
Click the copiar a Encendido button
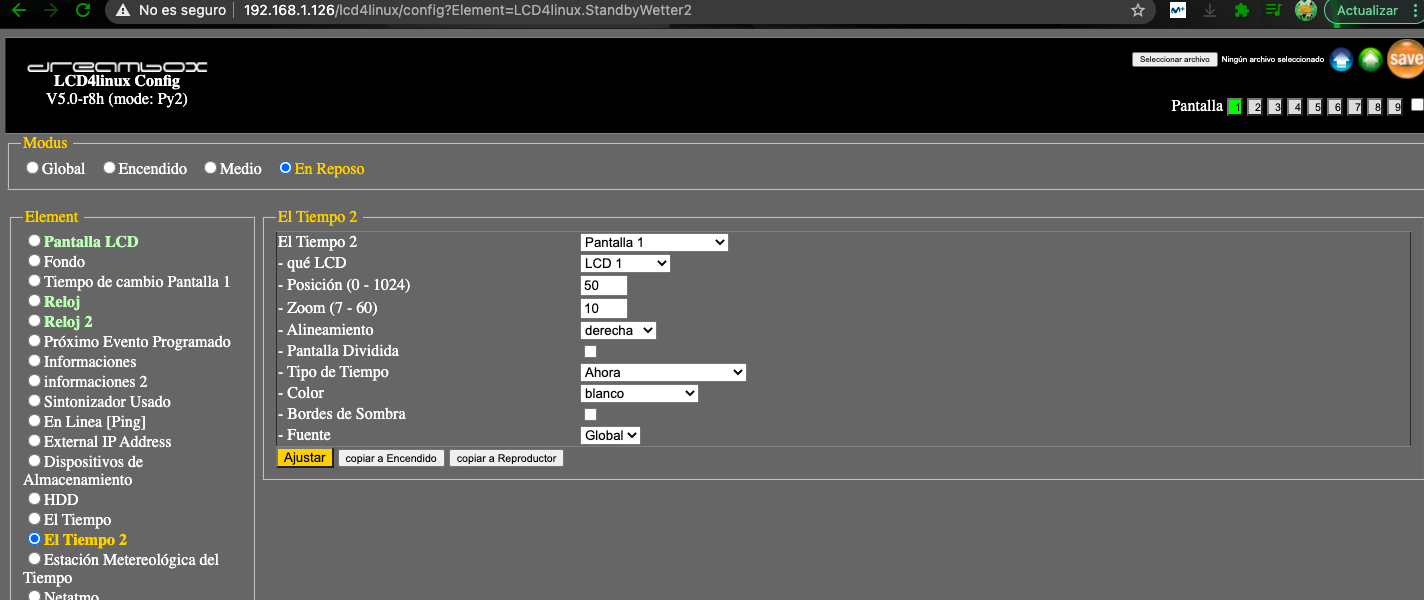click(x=391, y=458)
